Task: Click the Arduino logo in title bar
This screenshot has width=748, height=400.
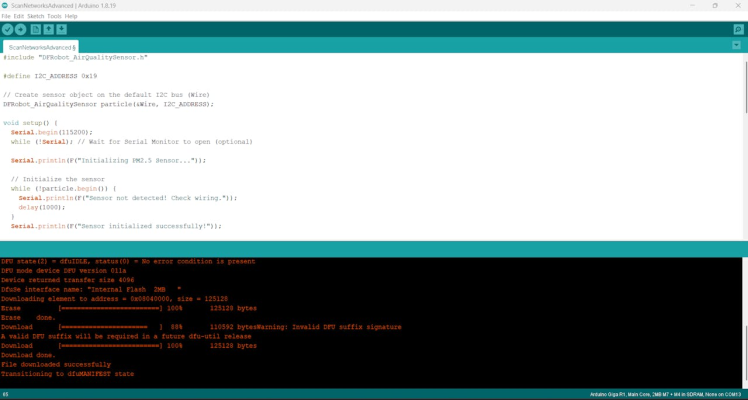Action: coord(5,6)
